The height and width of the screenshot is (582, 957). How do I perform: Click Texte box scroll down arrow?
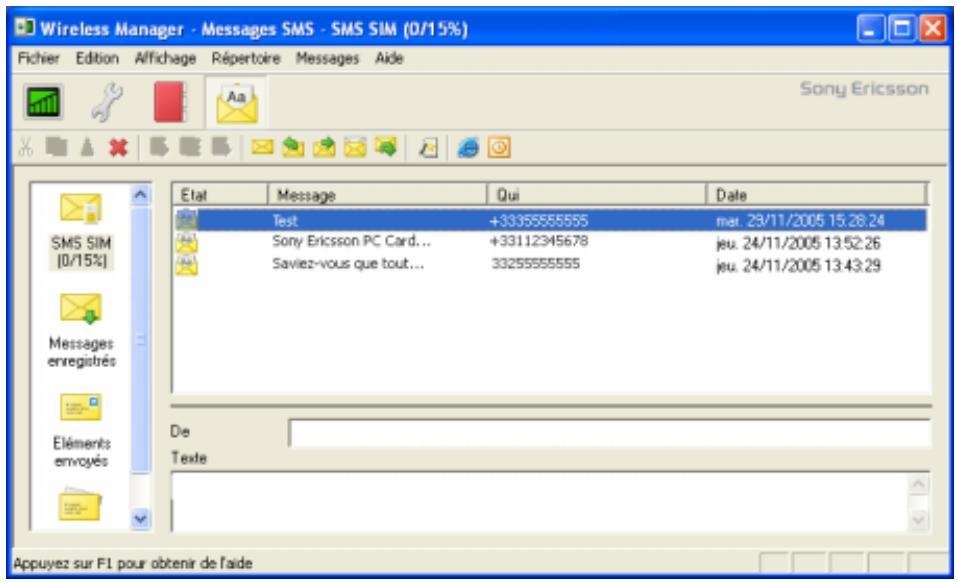[x=919, y=519]
